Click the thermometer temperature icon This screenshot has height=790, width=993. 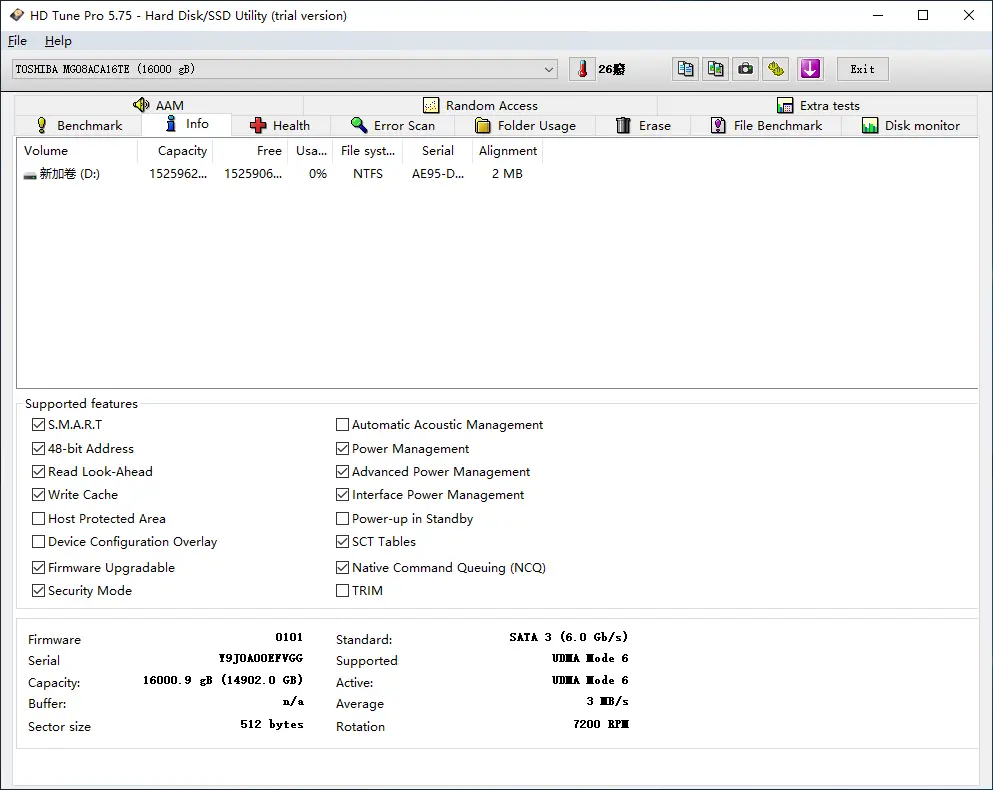pyautogui.click(x=582, y=69)
